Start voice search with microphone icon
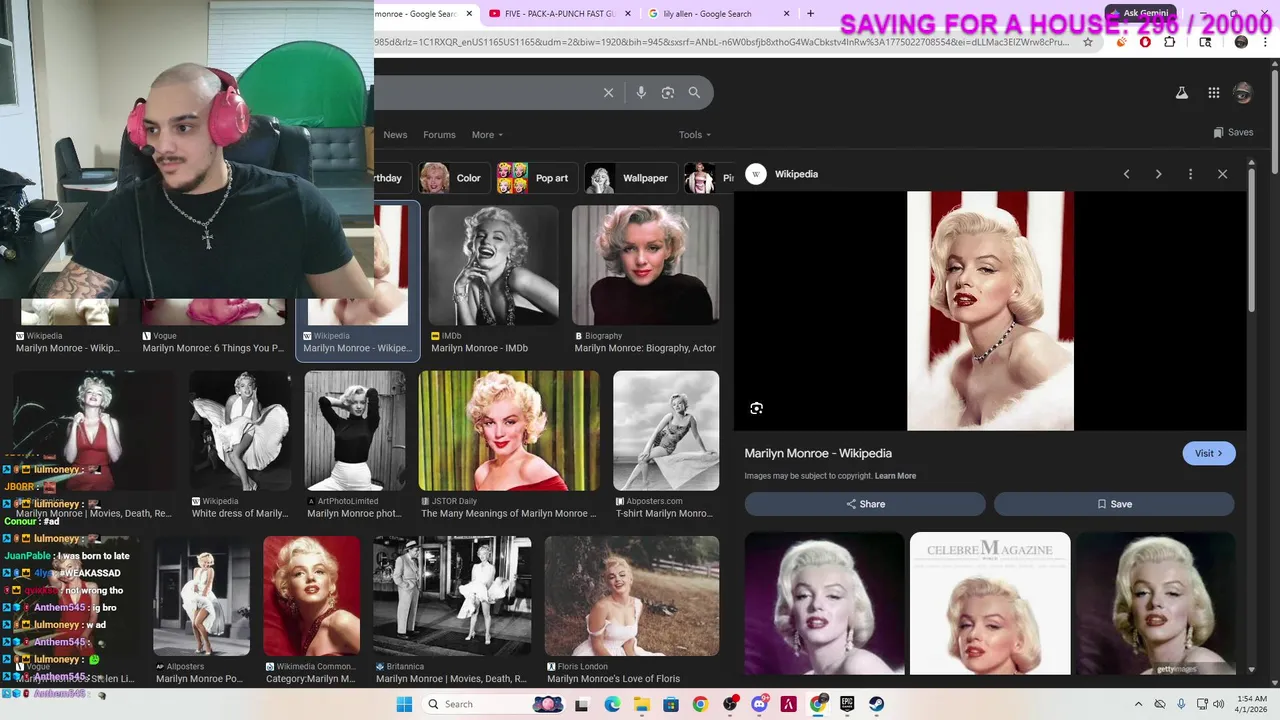This screenshot has width=1280, height=720. pyautogui.click(x=641, y=93)
